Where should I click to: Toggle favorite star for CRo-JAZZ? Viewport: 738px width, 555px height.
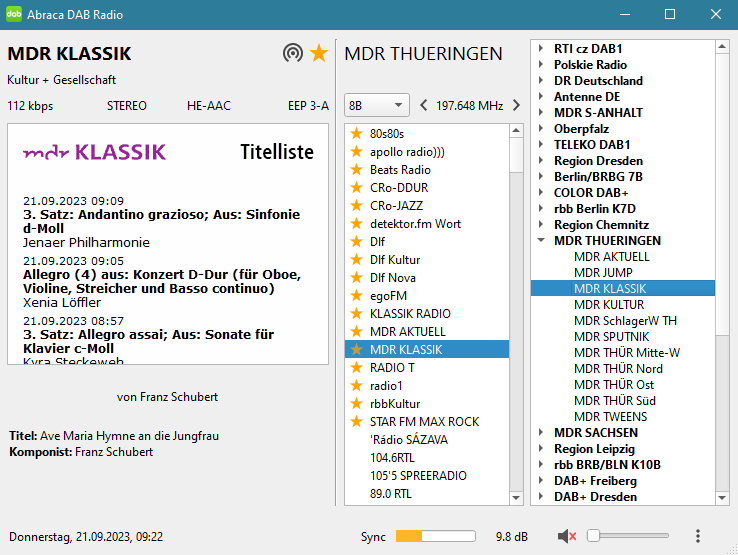pos(357,206)
